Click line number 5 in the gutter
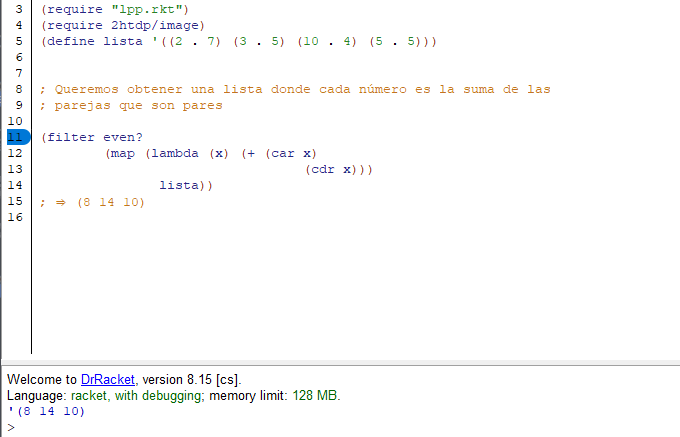Viewport: 680px width, 437px height. point(19,42)
